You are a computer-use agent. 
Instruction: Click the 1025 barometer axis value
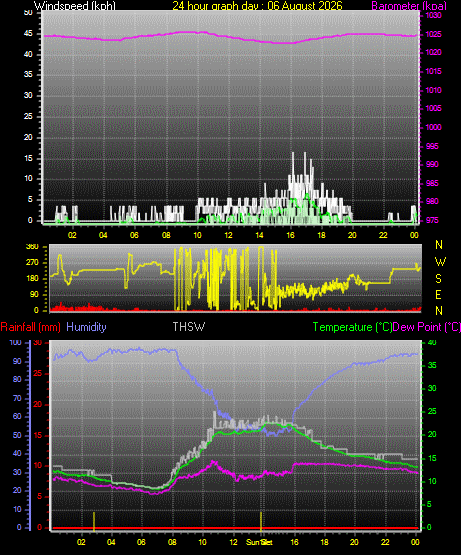tap(433, 34)
